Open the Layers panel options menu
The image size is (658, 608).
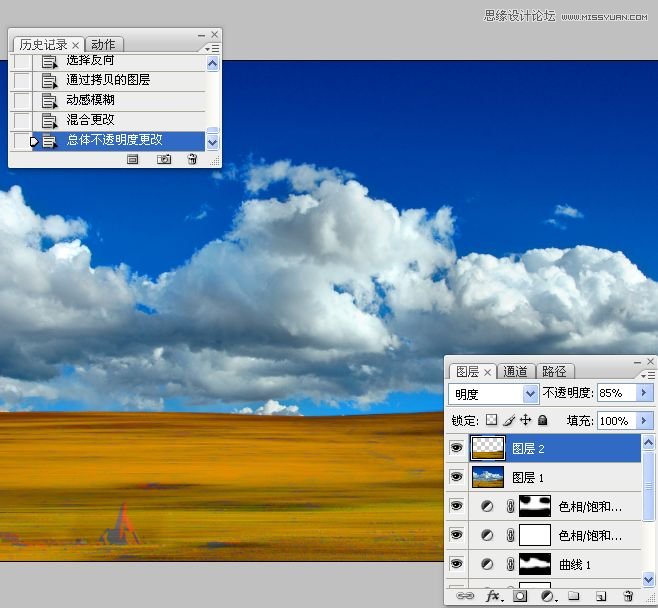pos(648,375)
